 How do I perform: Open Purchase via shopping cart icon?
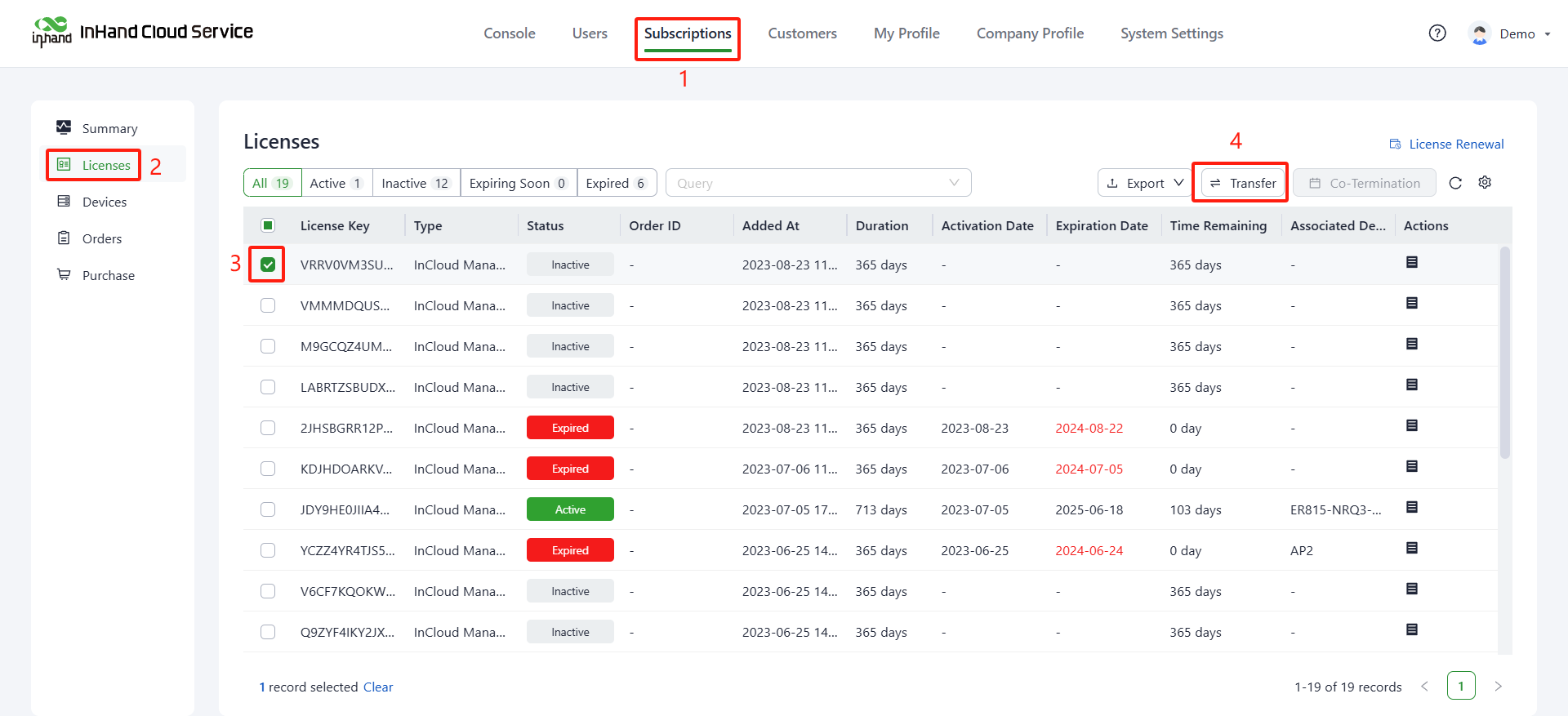pos(64,275)
